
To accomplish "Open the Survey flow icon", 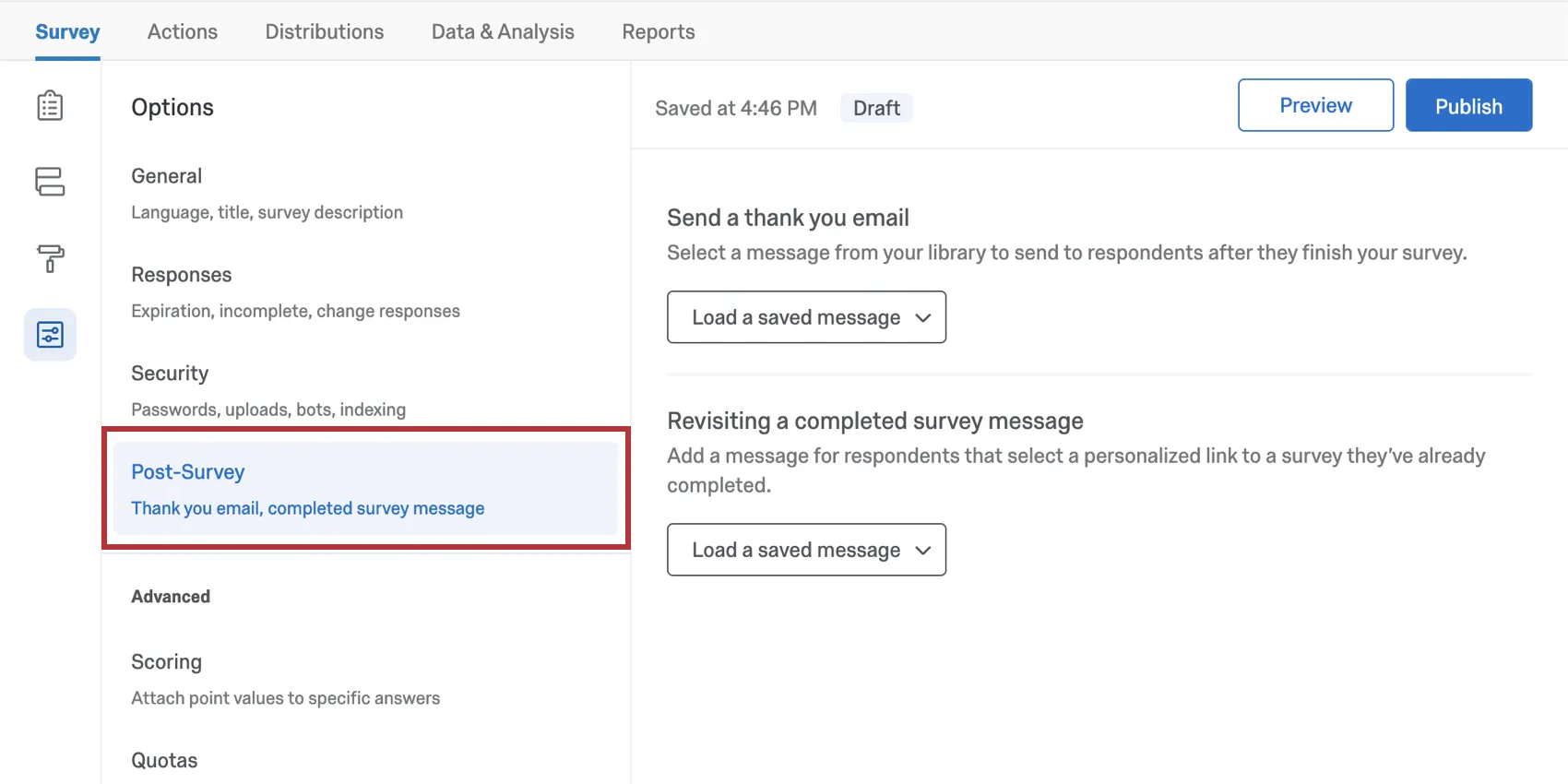I will tap(50, 182).
